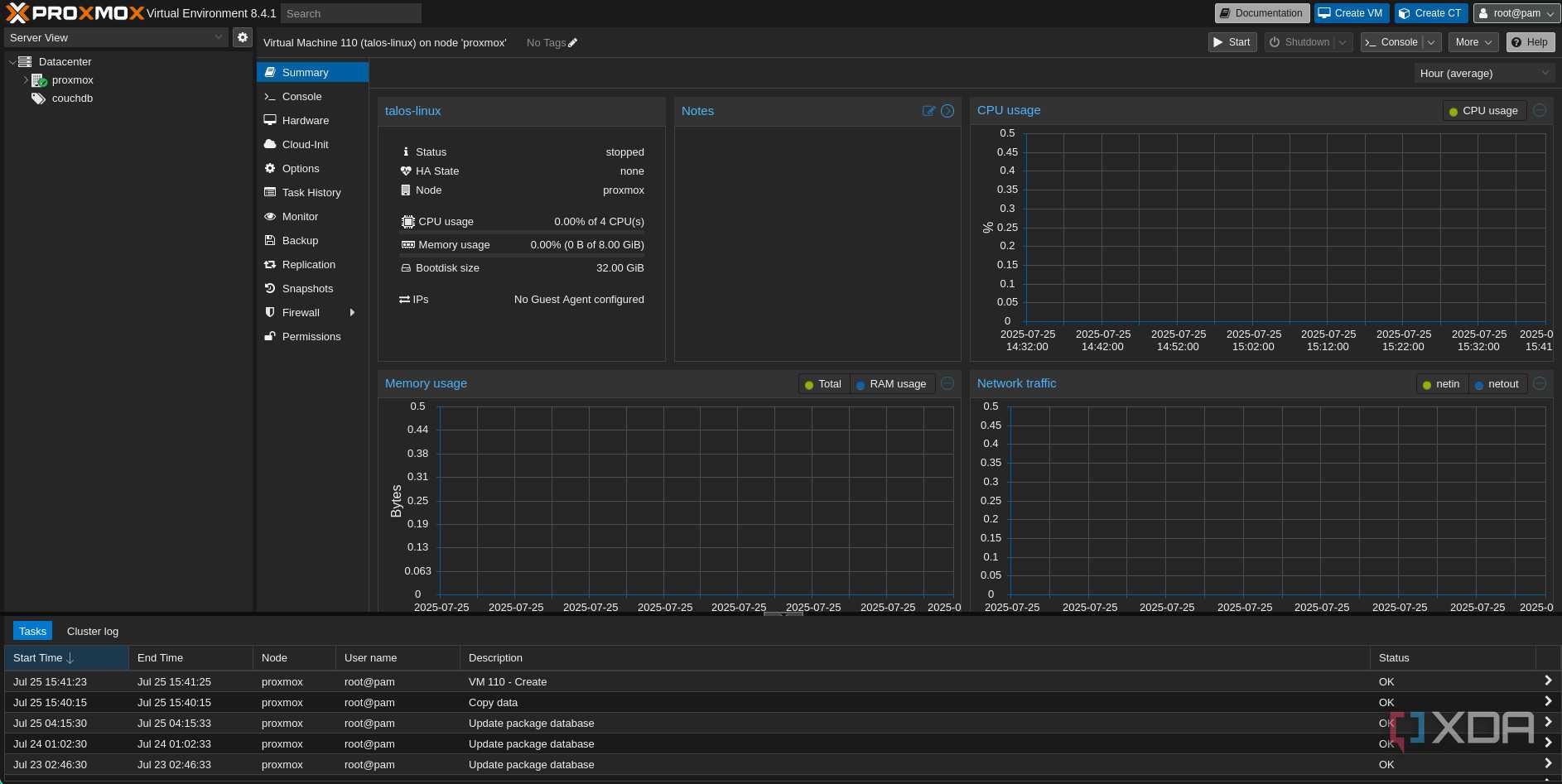Toggle RAM usage series in legend
The image size is (1562, 784).
point(892,384)
